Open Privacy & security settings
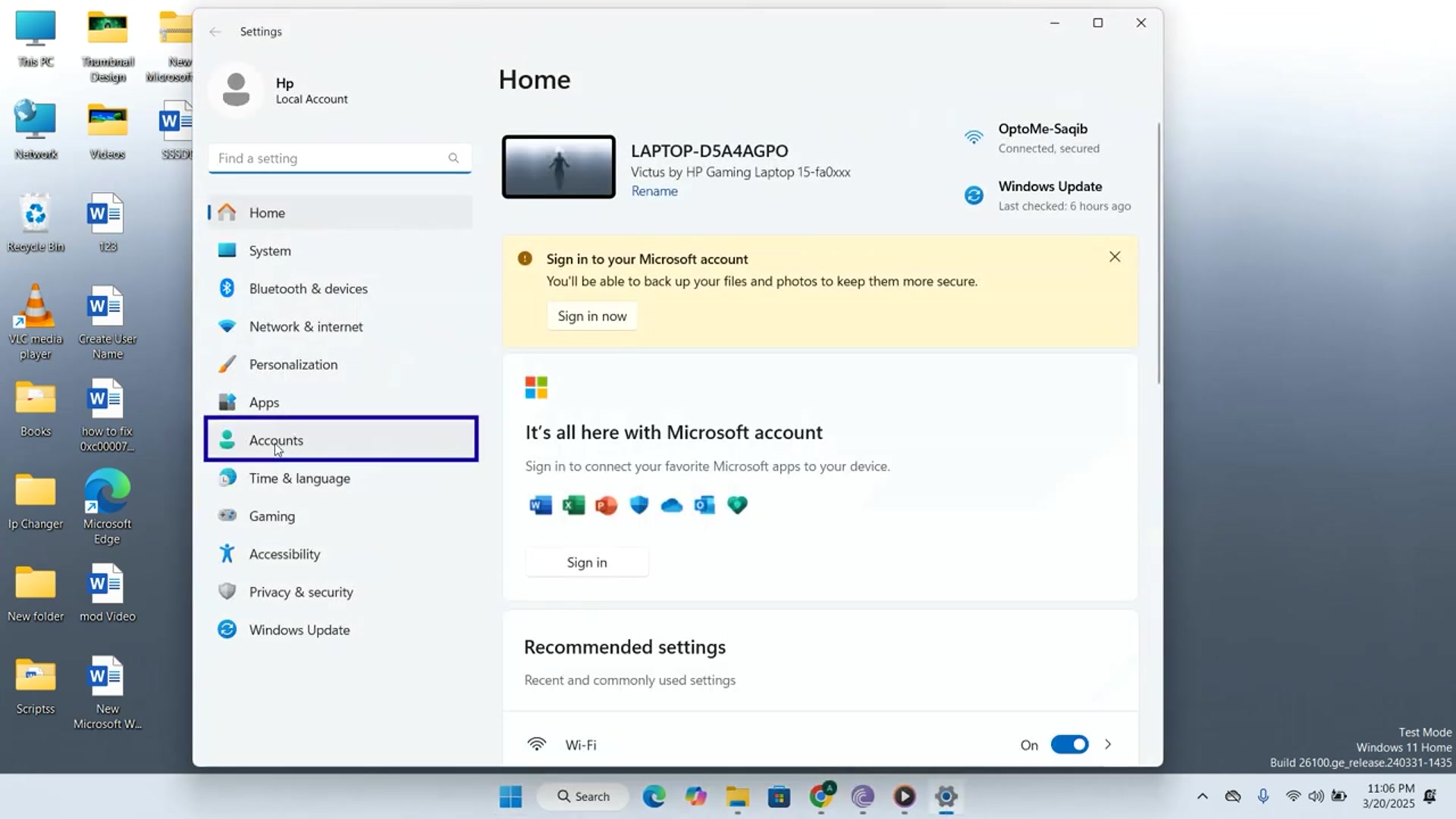This screenshot has width=1456, height=819. click(340, 591)
